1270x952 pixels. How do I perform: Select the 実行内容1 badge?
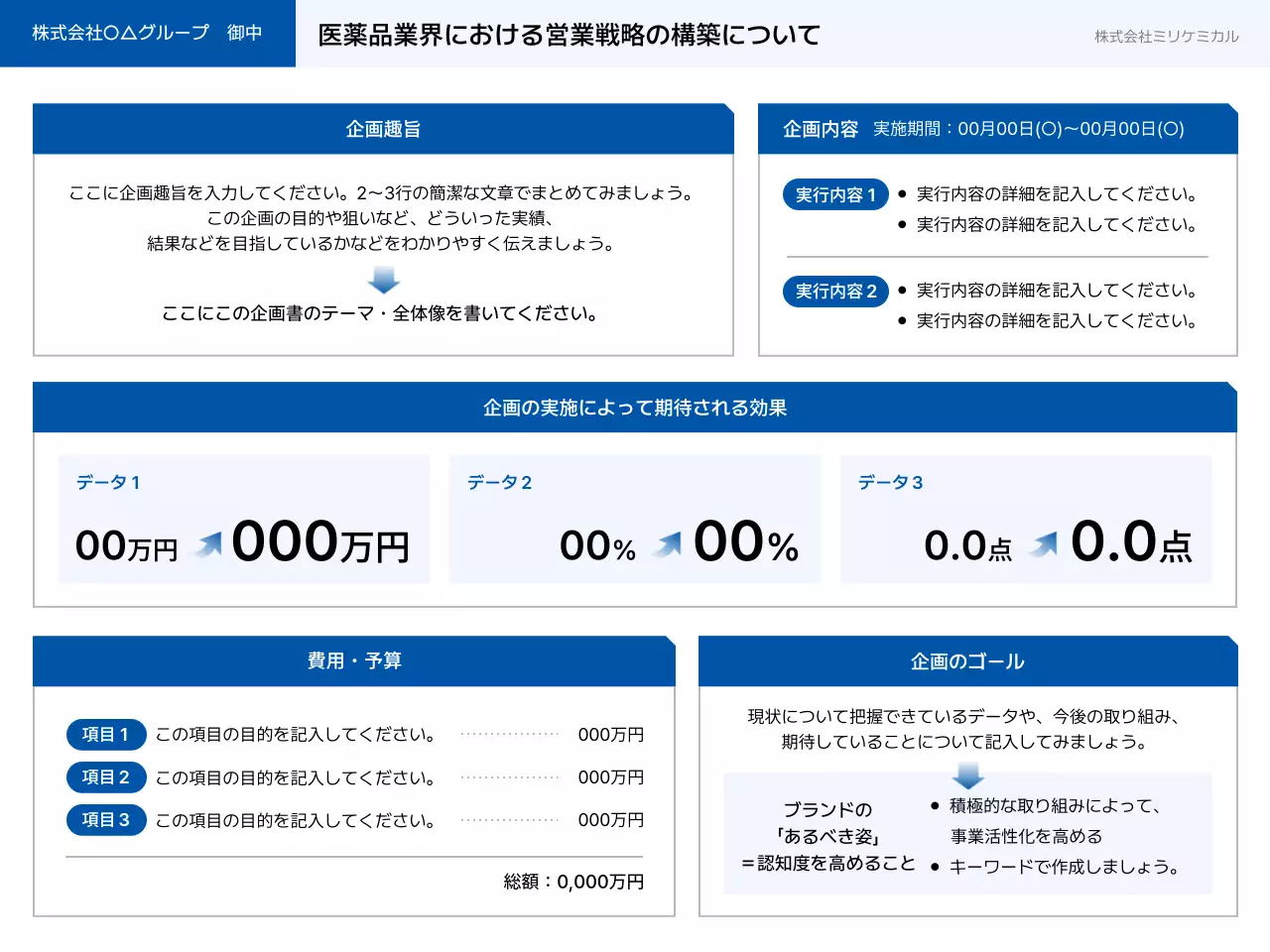[x=834, y=194]
